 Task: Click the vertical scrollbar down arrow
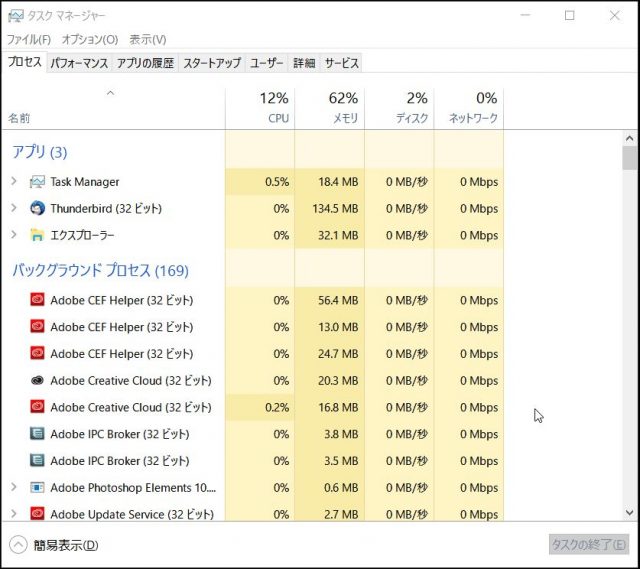pos(629,512)
